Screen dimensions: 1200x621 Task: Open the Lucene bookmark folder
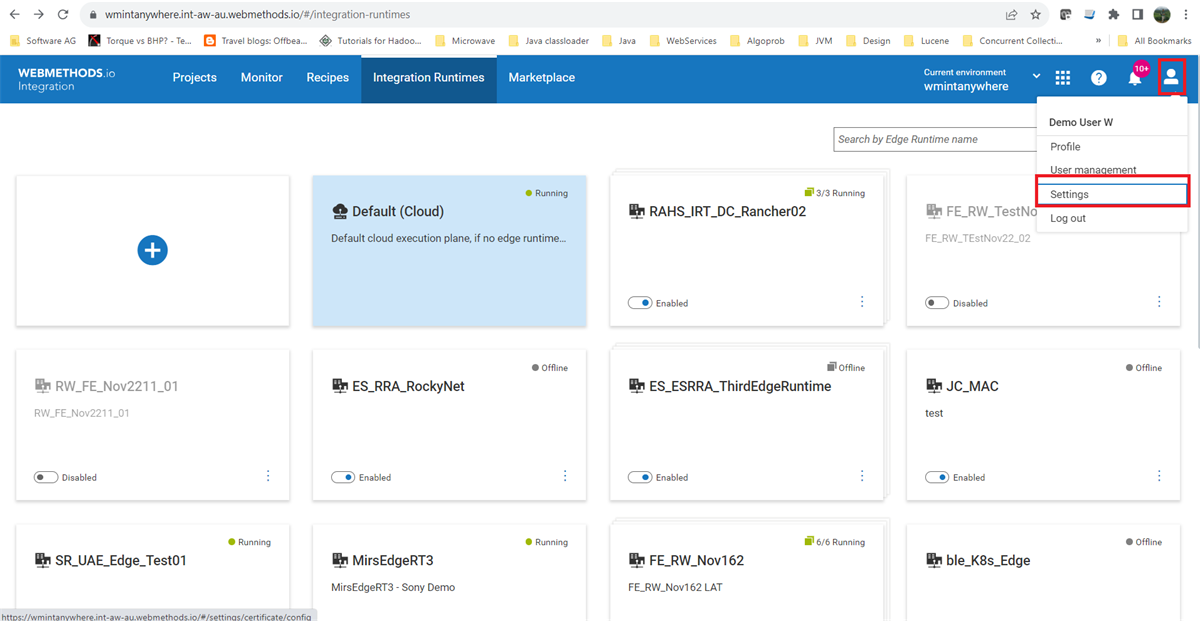[930, 41]
